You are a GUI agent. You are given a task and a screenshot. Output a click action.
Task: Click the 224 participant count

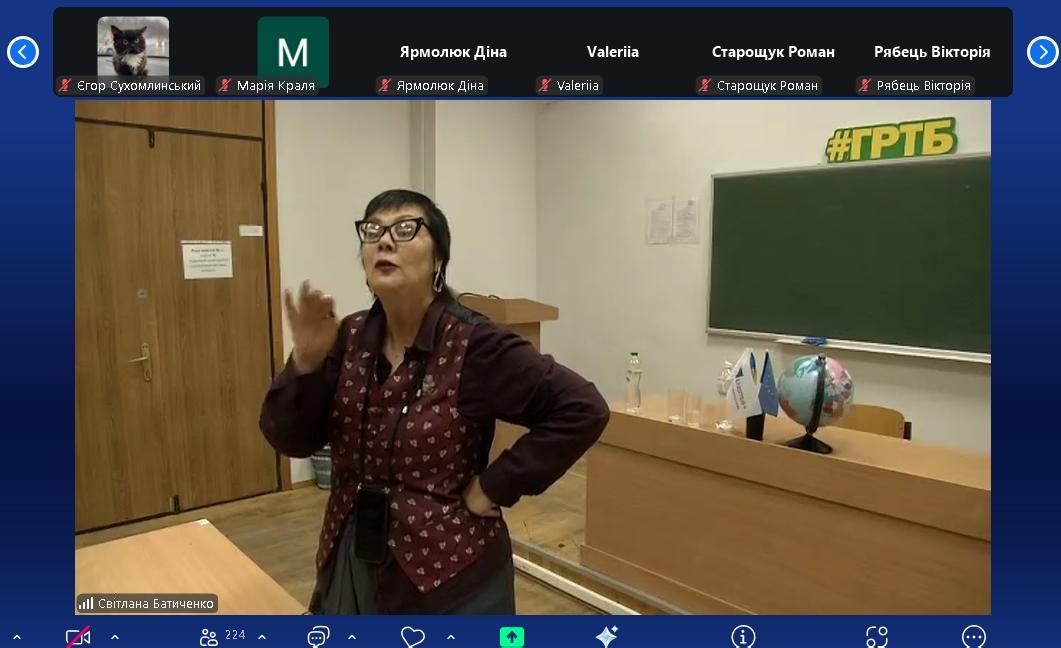click(235, 635)
